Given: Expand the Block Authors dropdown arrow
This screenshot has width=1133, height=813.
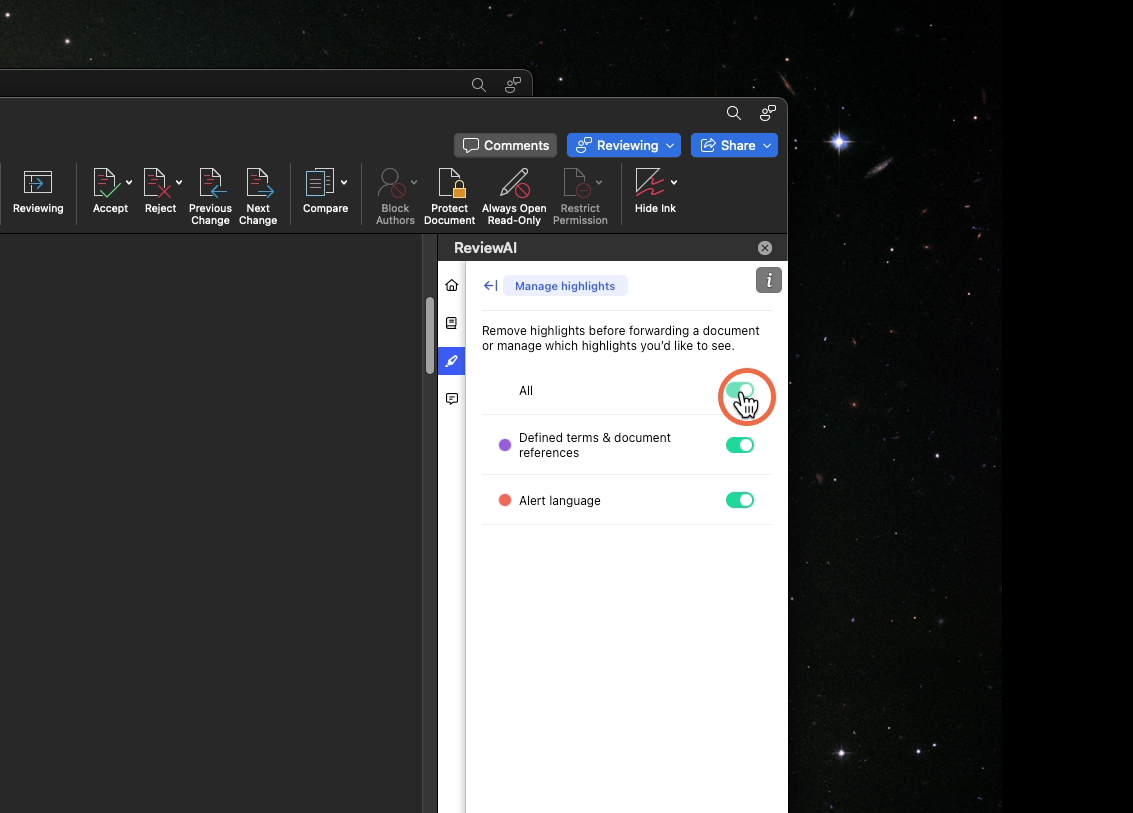Looking at the screenshot, I should pos(414,183).
